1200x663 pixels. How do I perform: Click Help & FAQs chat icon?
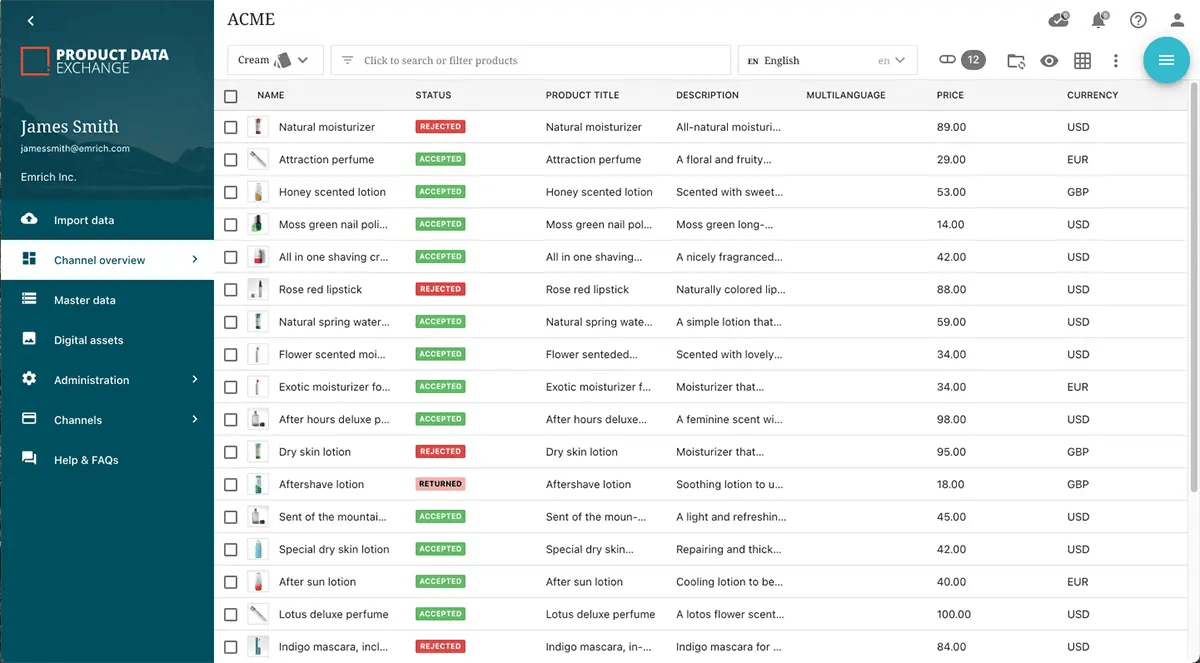pyautogui.click(x=29, y=459)
